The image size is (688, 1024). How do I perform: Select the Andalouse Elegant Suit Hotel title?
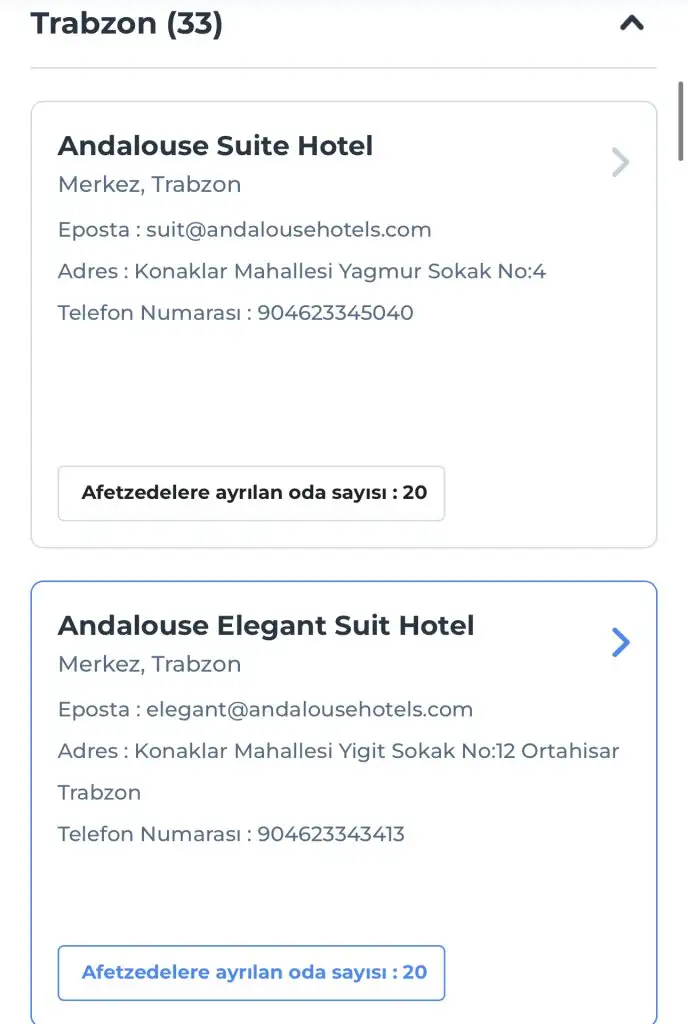(x=266, y=626)
